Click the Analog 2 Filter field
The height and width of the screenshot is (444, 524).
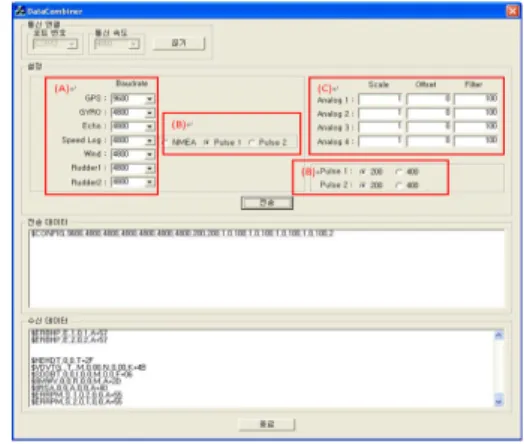pyautogui.click(x=476, y=113)
